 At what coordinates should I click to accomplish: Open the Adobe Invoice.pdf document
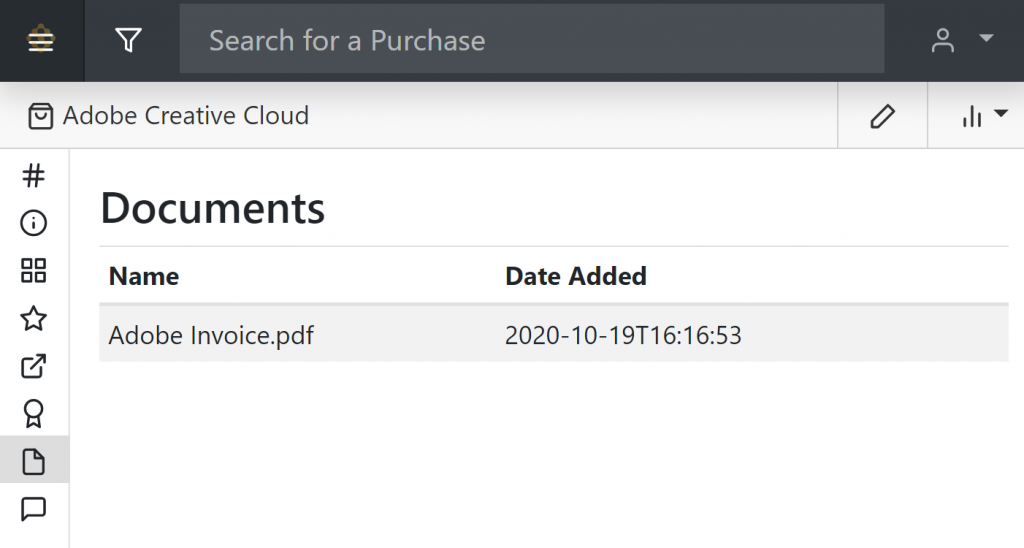pyautogui.click(x=211, y=335)
